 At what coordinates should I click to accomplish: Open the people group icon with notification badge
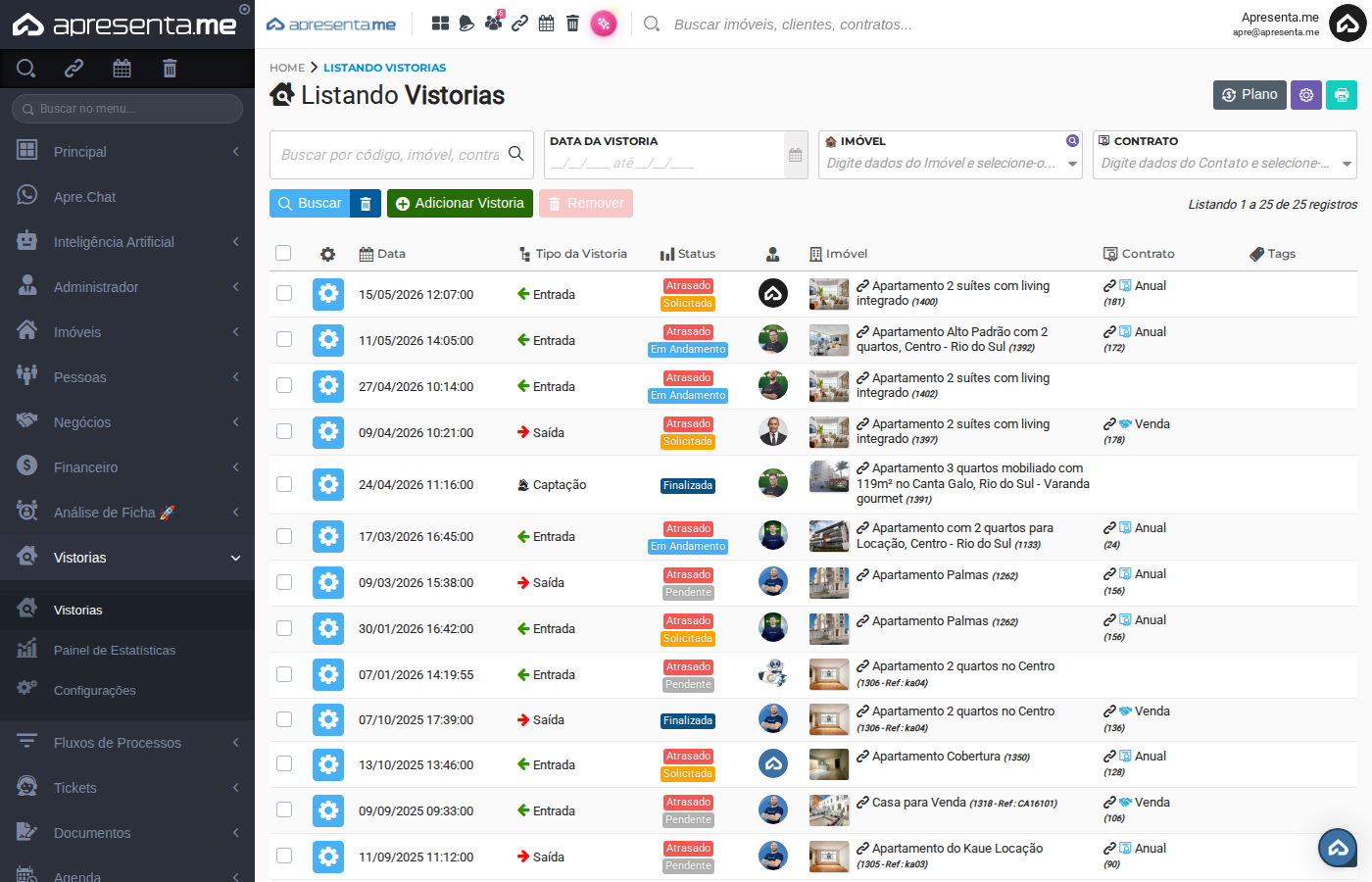tap(493, 23)
